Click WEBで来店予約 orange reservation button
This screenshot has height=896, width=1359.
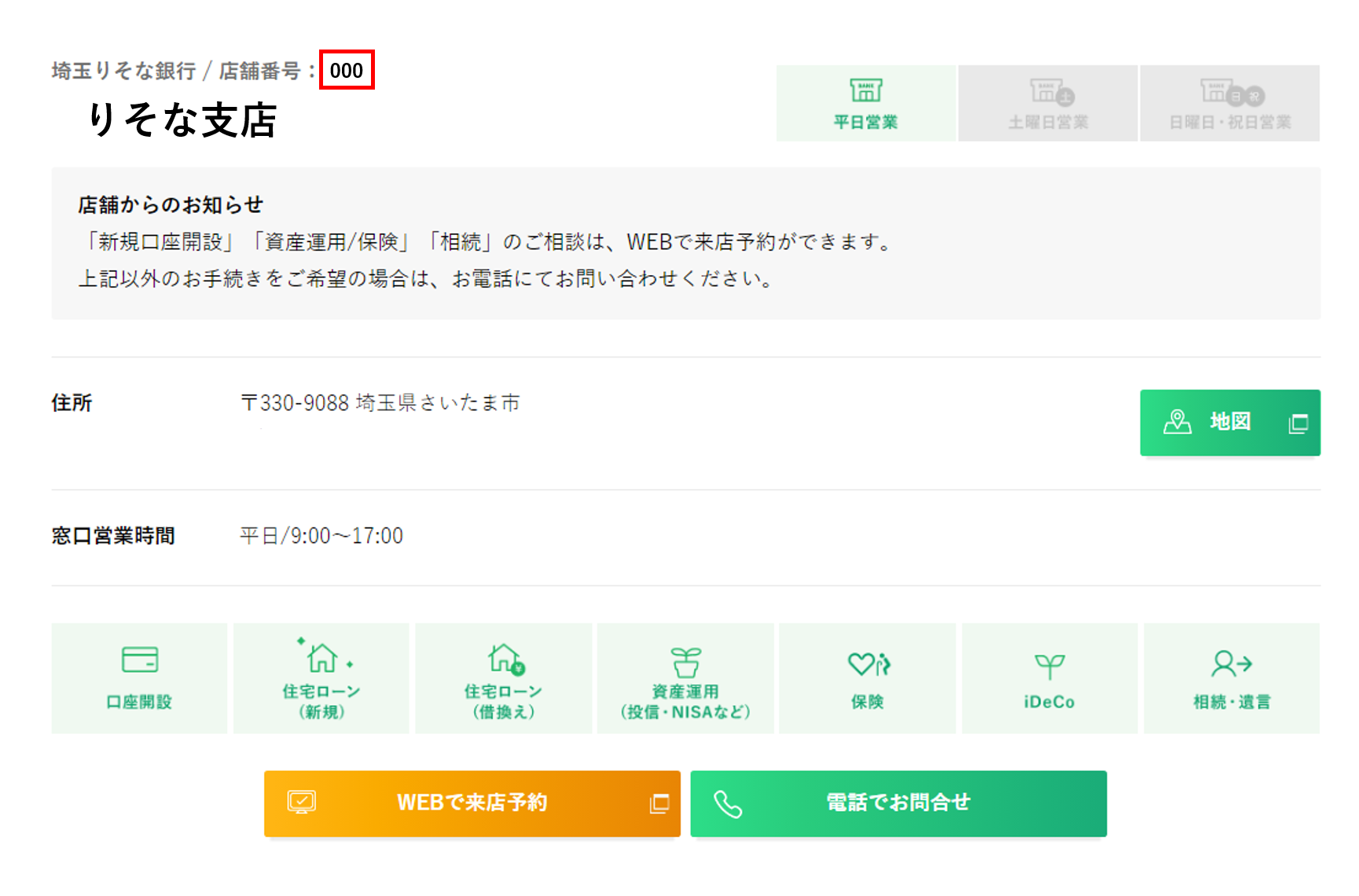[x=472, y=803]
